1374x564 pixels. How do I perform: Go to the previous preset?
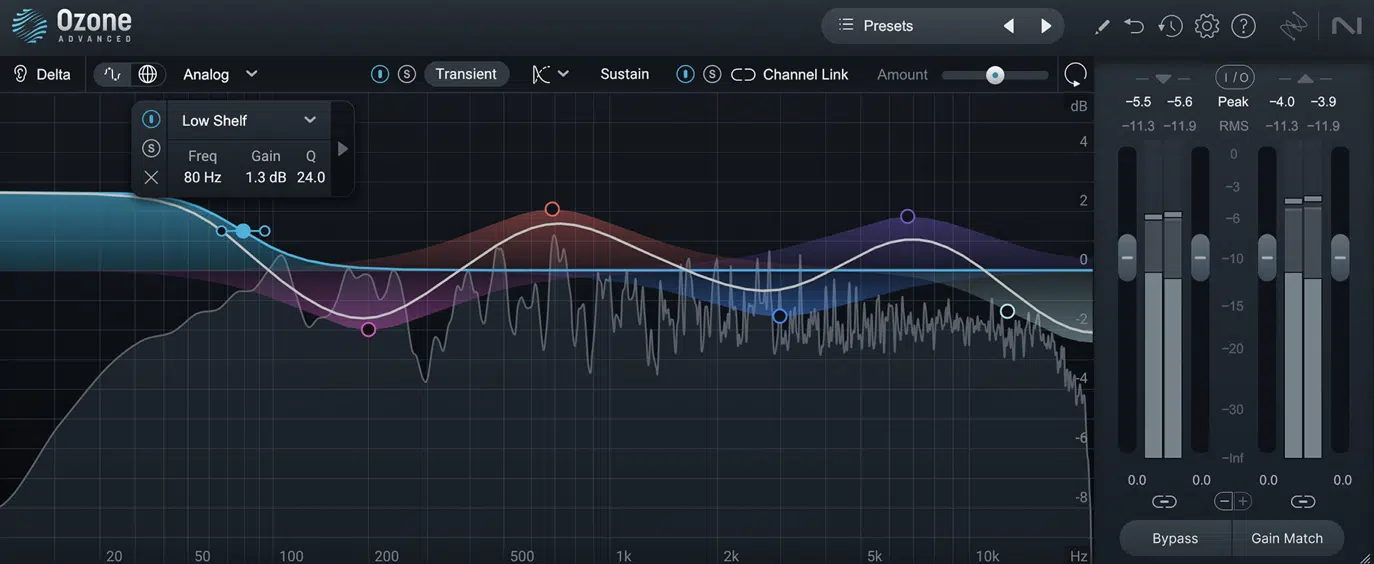pos(1009,26)
